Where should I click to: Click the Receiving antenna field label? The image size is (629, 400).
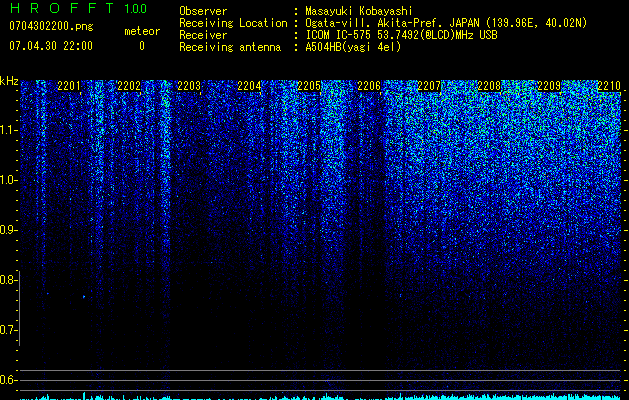click(230, 47)
